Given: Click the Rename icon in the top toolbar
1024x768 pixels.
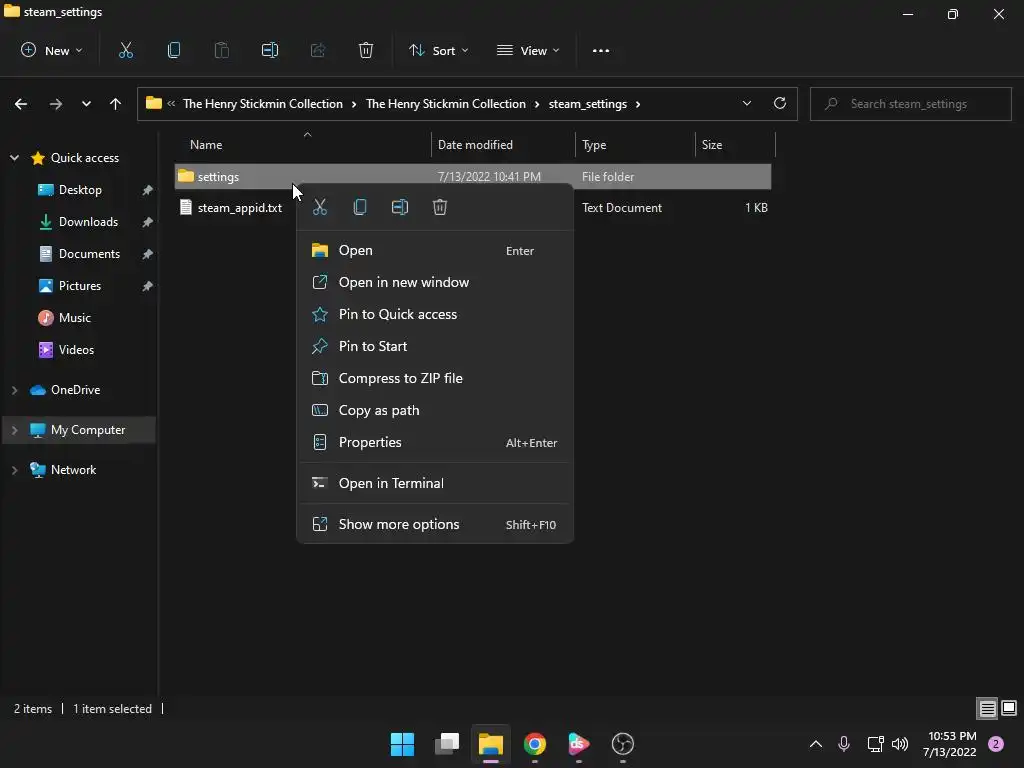Looking at the screenshot, I should [270, 50].
